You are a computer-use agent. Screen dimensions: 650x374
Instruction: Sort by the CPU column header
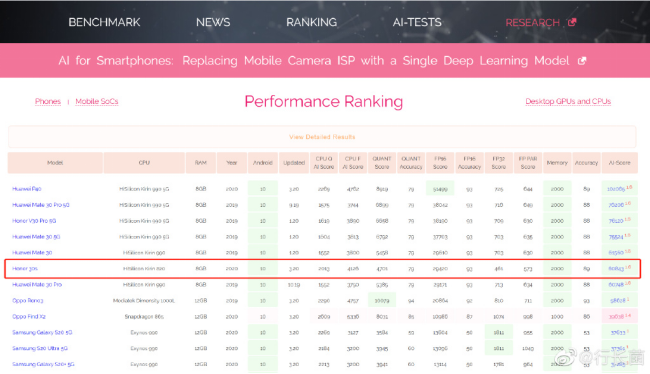coord(144,163)
